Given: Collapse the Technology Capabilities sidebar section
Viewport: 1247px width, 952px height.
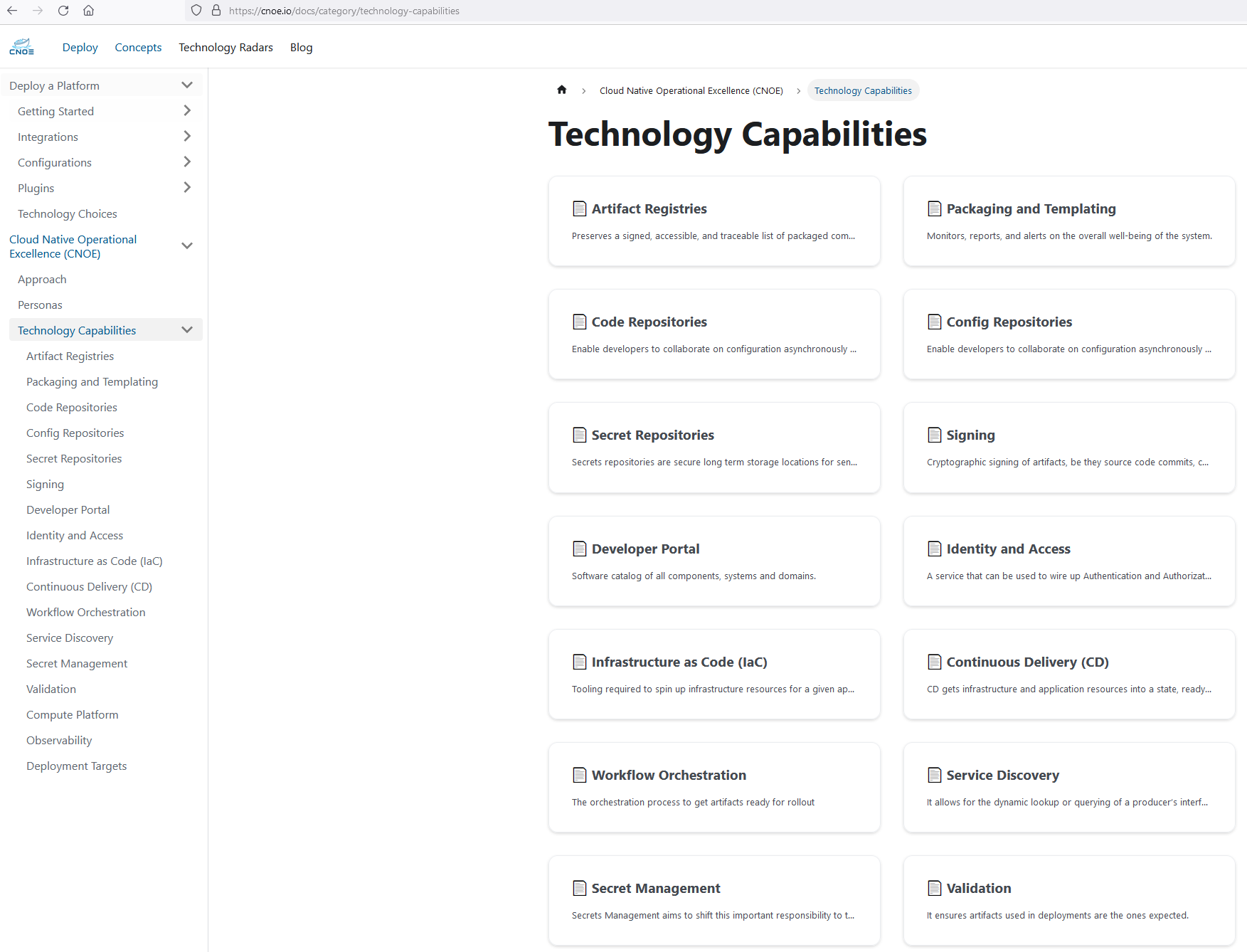Looking at the screenshot, I should coord(187,329).
